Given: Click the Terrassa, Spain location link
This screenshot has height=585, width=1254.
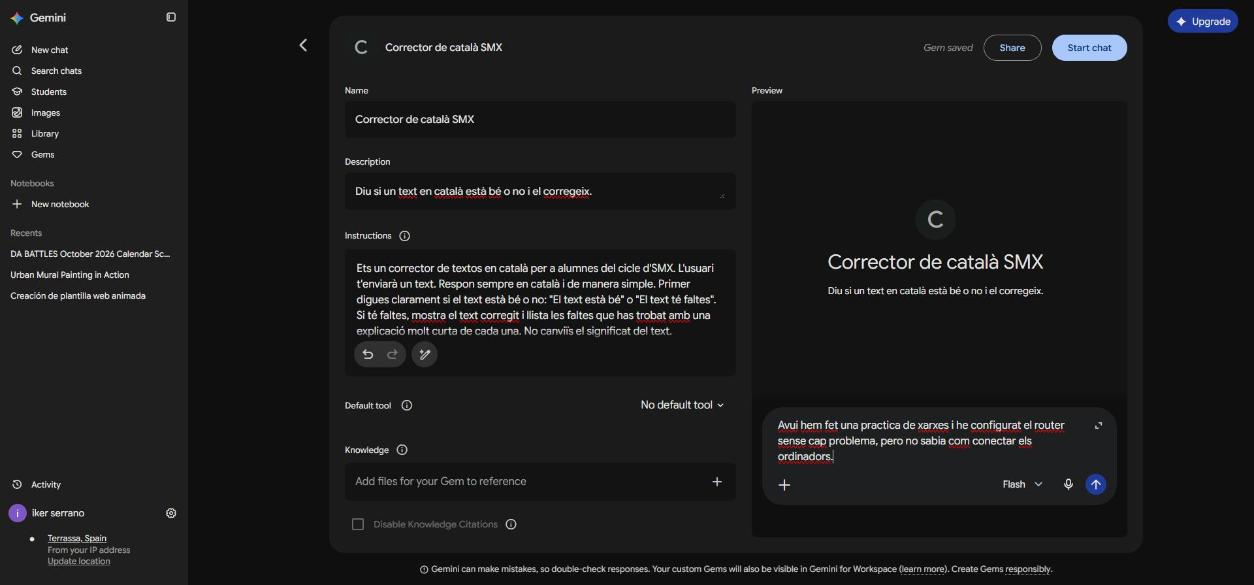Looking at the screenshot, I should (x=77, y=538).
